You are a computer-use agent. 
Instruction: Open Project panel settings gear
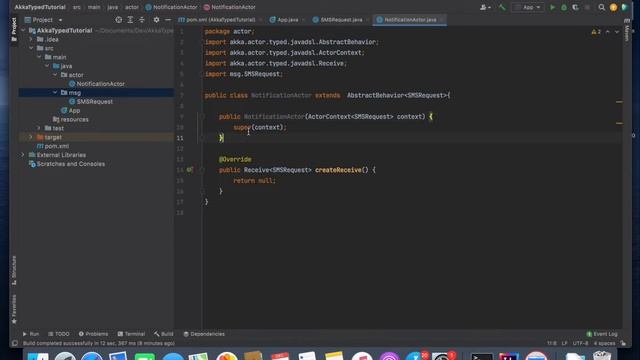click(156, 20)
